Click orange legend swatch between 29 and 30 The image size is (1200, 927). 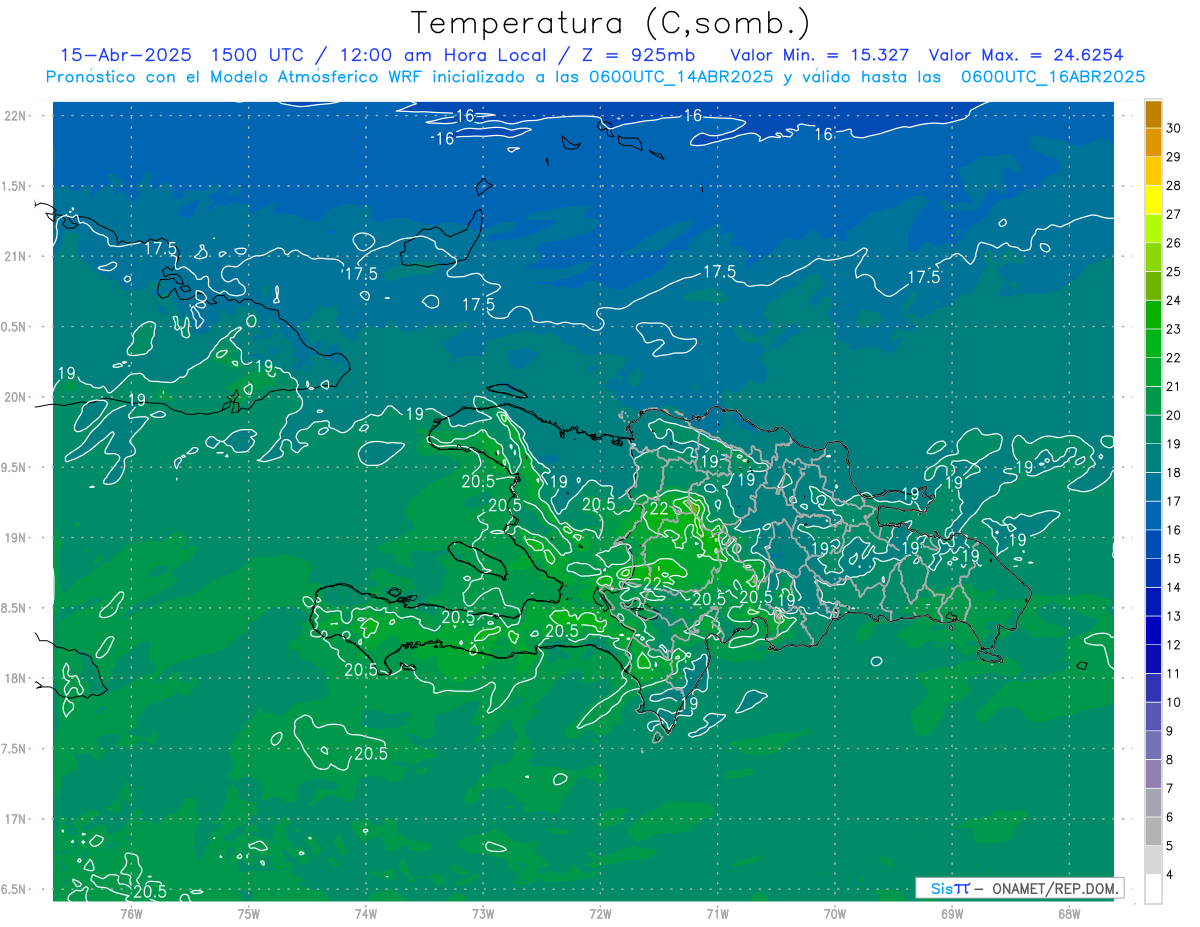[1153, 142]
